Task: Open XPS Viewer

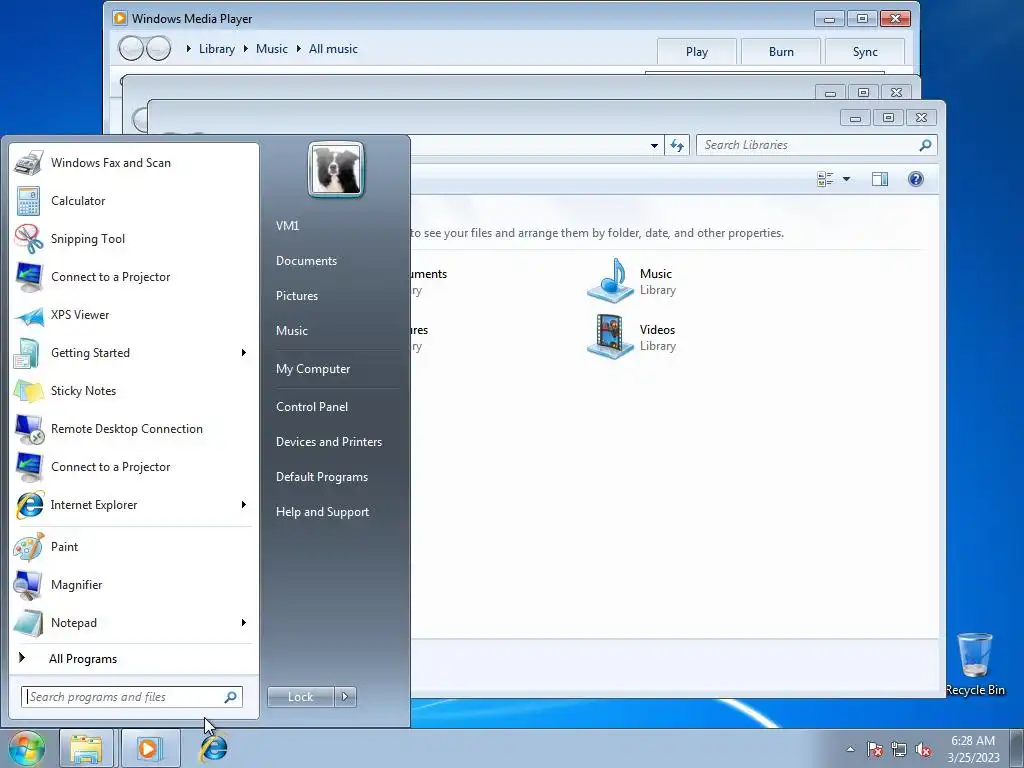Action: (x=134, y=315)
